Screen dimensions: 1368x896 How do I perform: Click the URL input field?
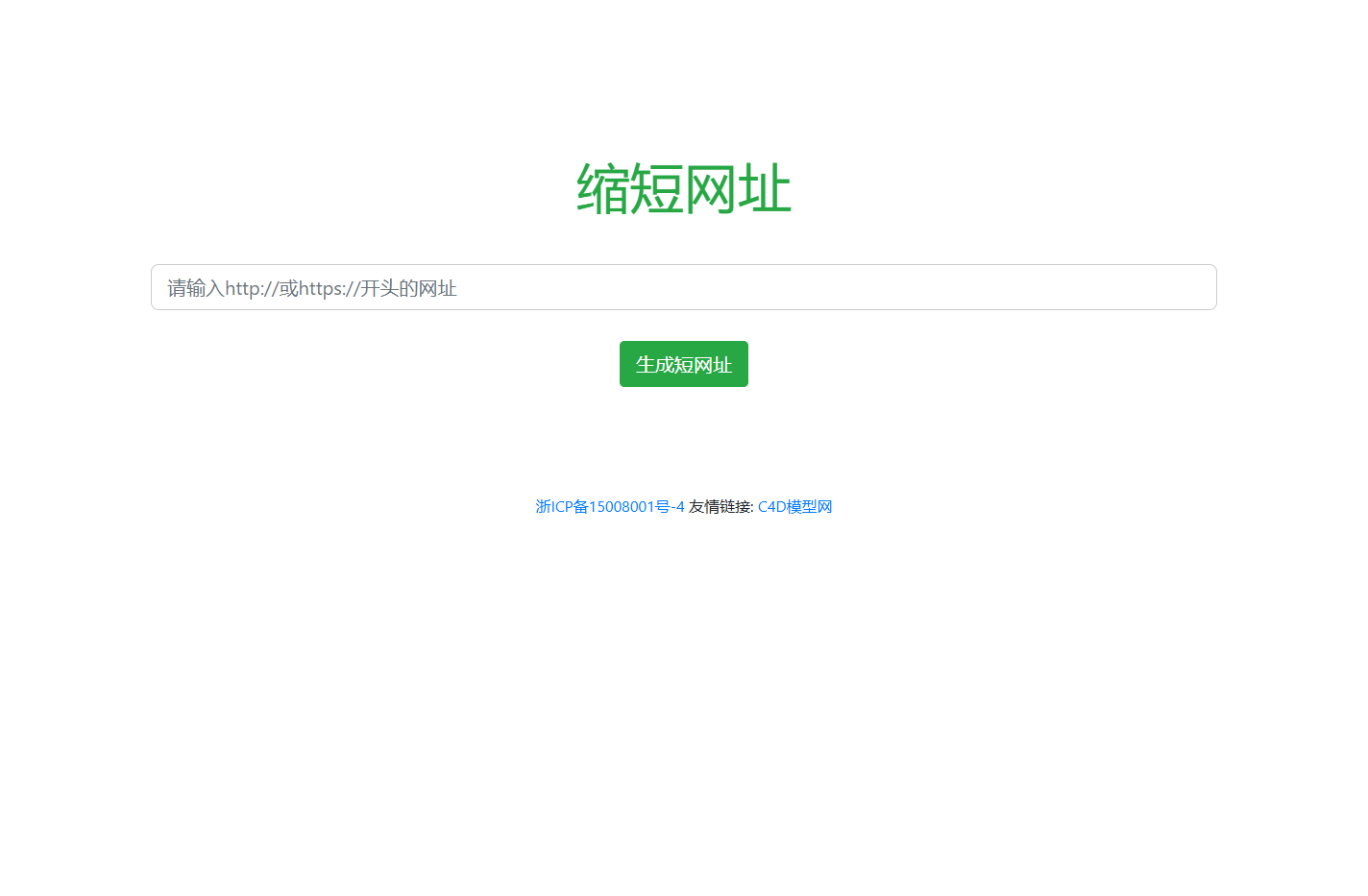(683, 287)
